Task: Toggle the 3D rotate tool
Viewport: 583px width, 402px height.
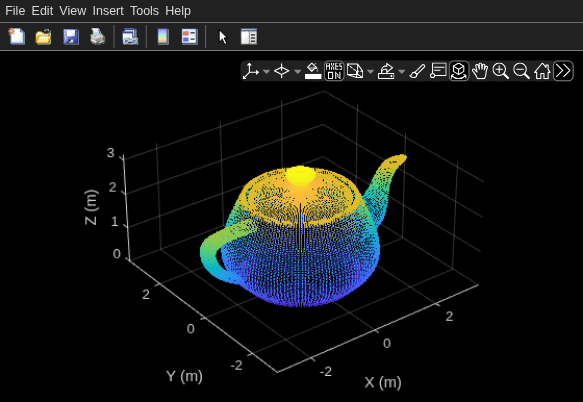Action: click(x=459, y=71)
